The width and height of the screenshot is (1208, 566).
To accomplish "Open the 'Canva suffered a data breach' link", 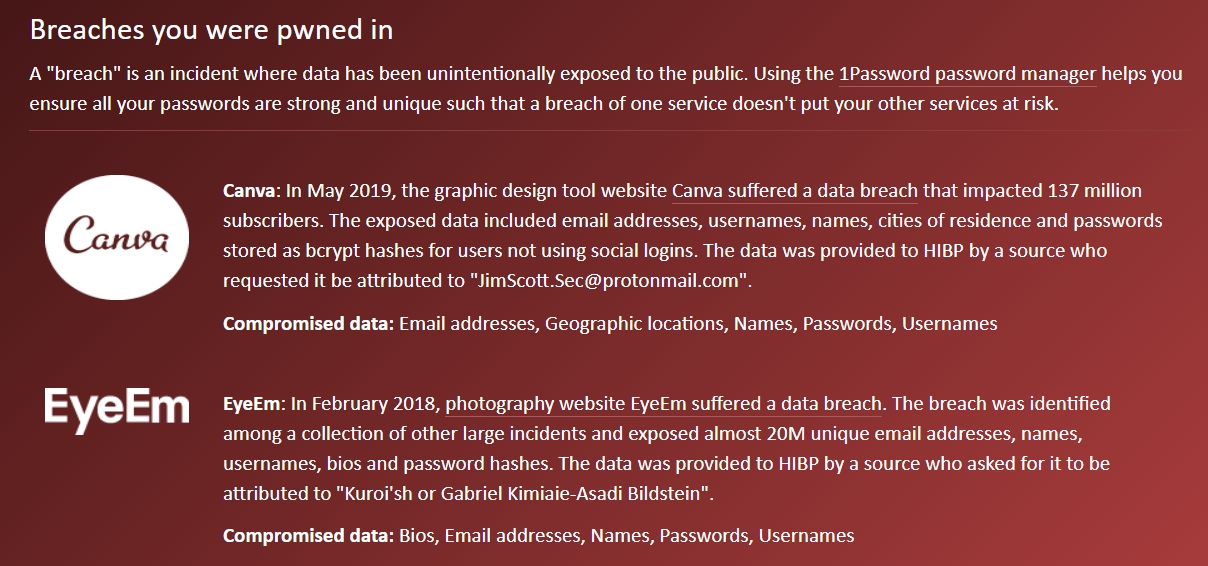I will pyautogui.click(x=795, y=190).
